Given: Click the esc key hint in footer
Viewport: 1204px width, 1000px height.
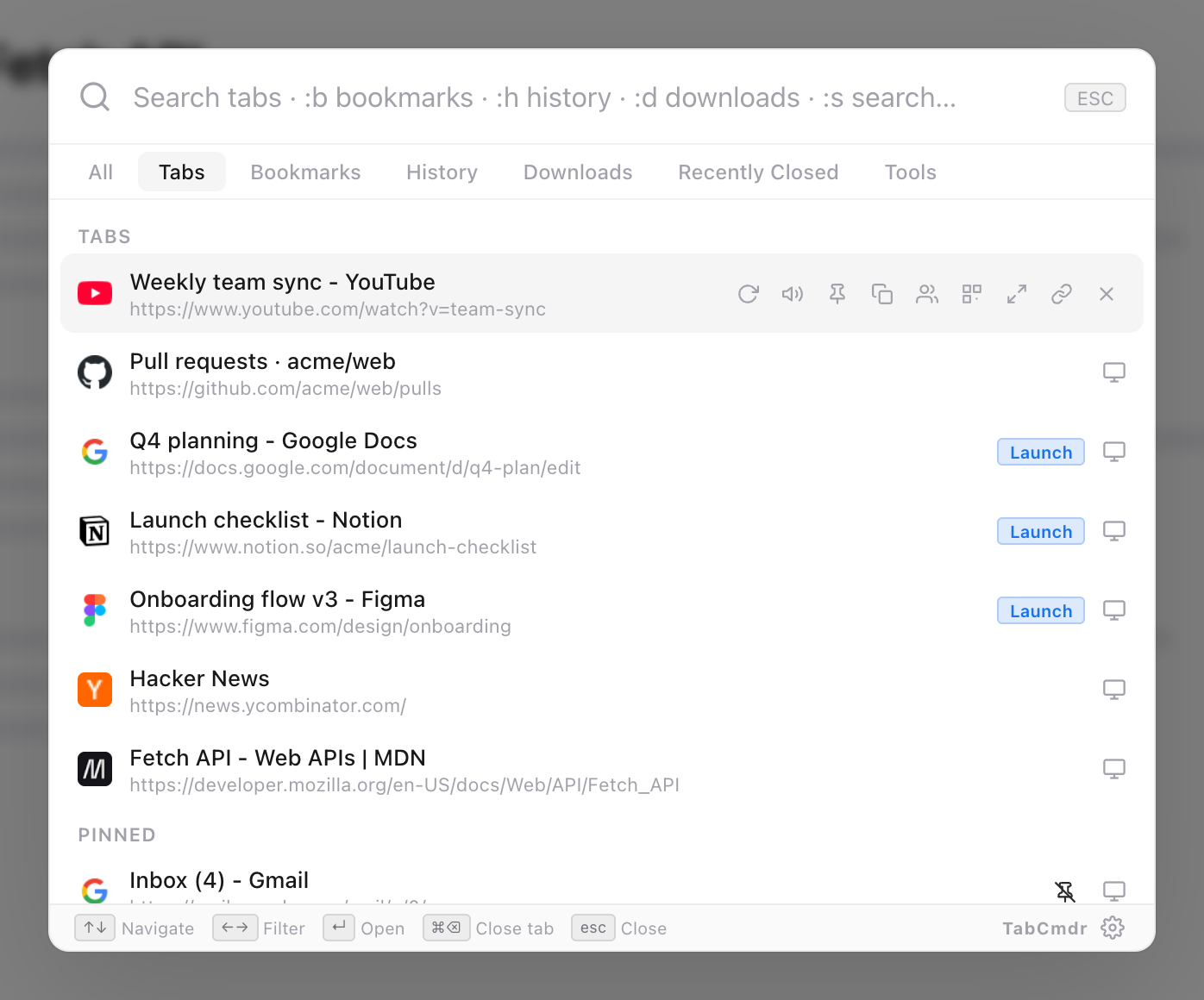Looking at the screenshot, I should (x=593, y=928).
